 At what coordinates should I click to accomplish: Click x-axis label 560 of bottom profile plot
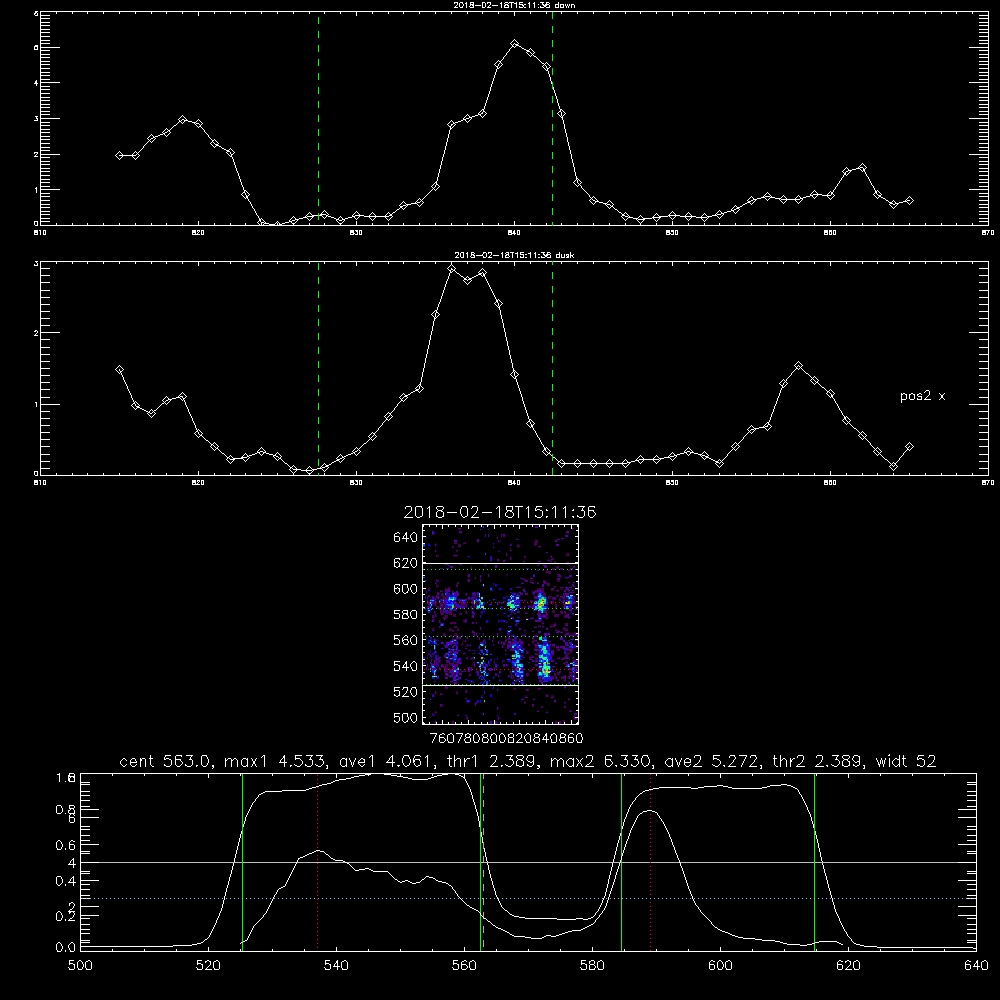[464, 966]
